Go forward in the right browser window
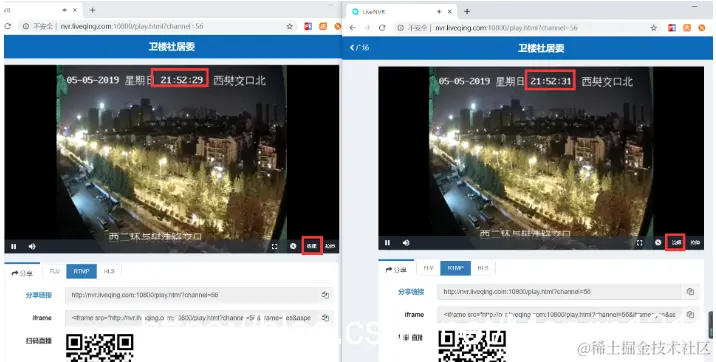The height and width of the screenshot is (362, 716). tap(367, 28)
